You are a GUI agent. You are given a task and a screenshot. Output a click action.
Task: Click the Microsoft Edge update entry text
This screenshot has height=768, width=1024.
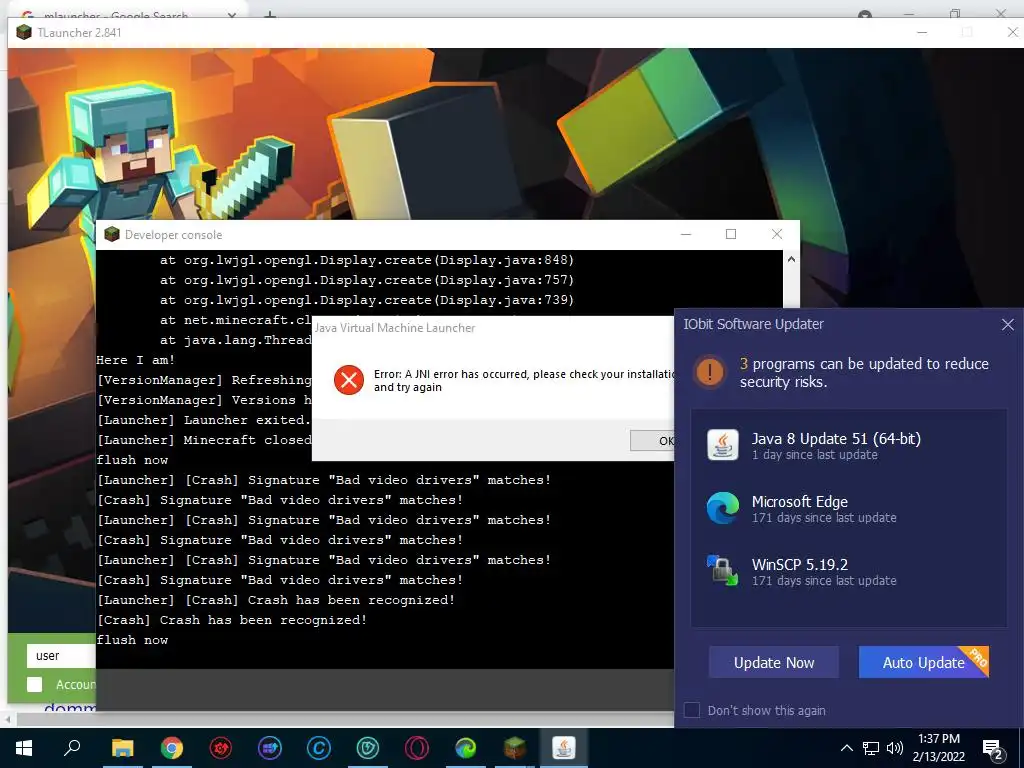click(799, 502)
